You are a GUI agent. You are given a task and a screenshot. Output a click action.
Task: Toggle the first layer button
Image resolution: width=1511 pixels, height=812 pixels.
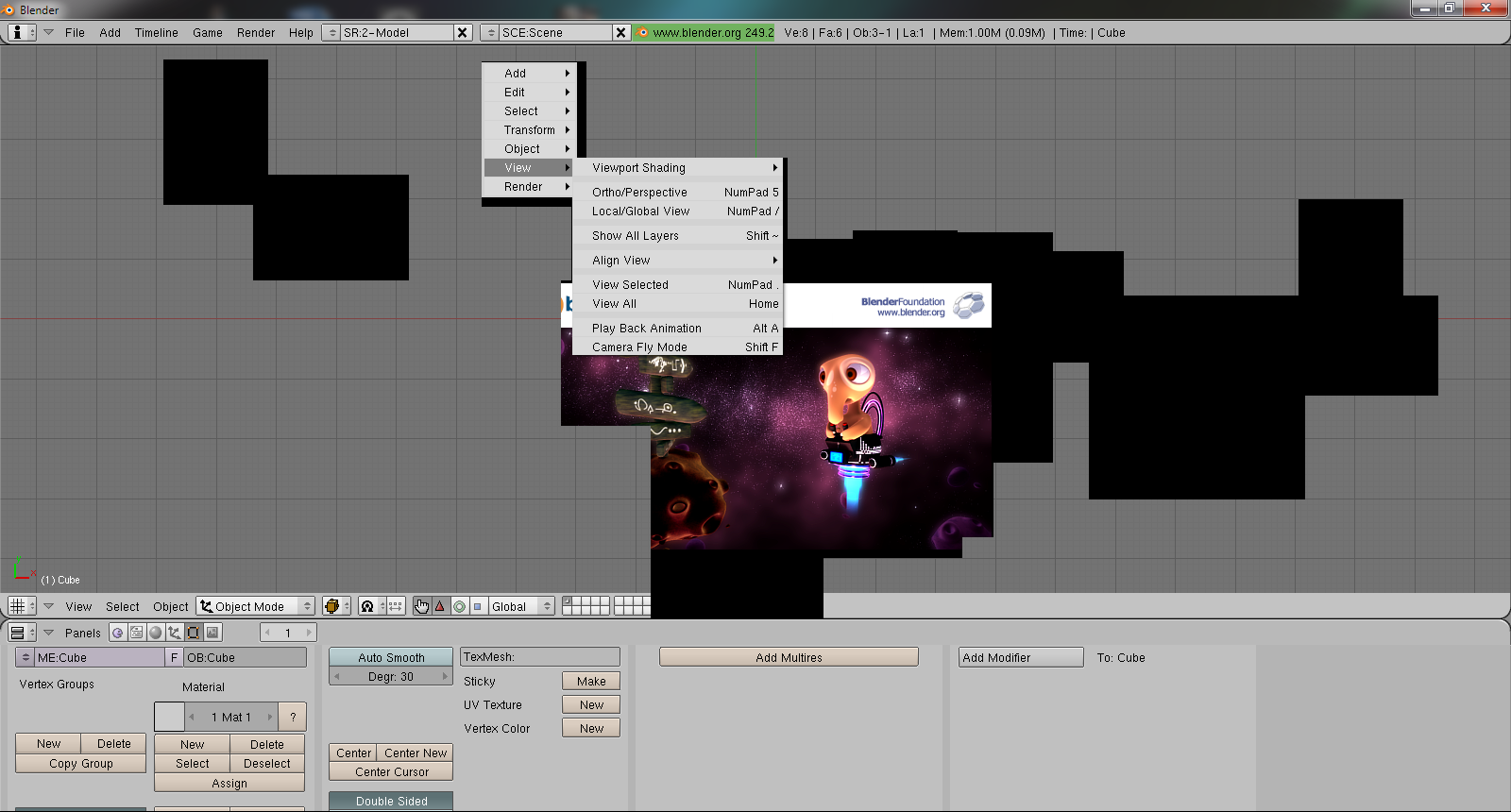point(568,601)
